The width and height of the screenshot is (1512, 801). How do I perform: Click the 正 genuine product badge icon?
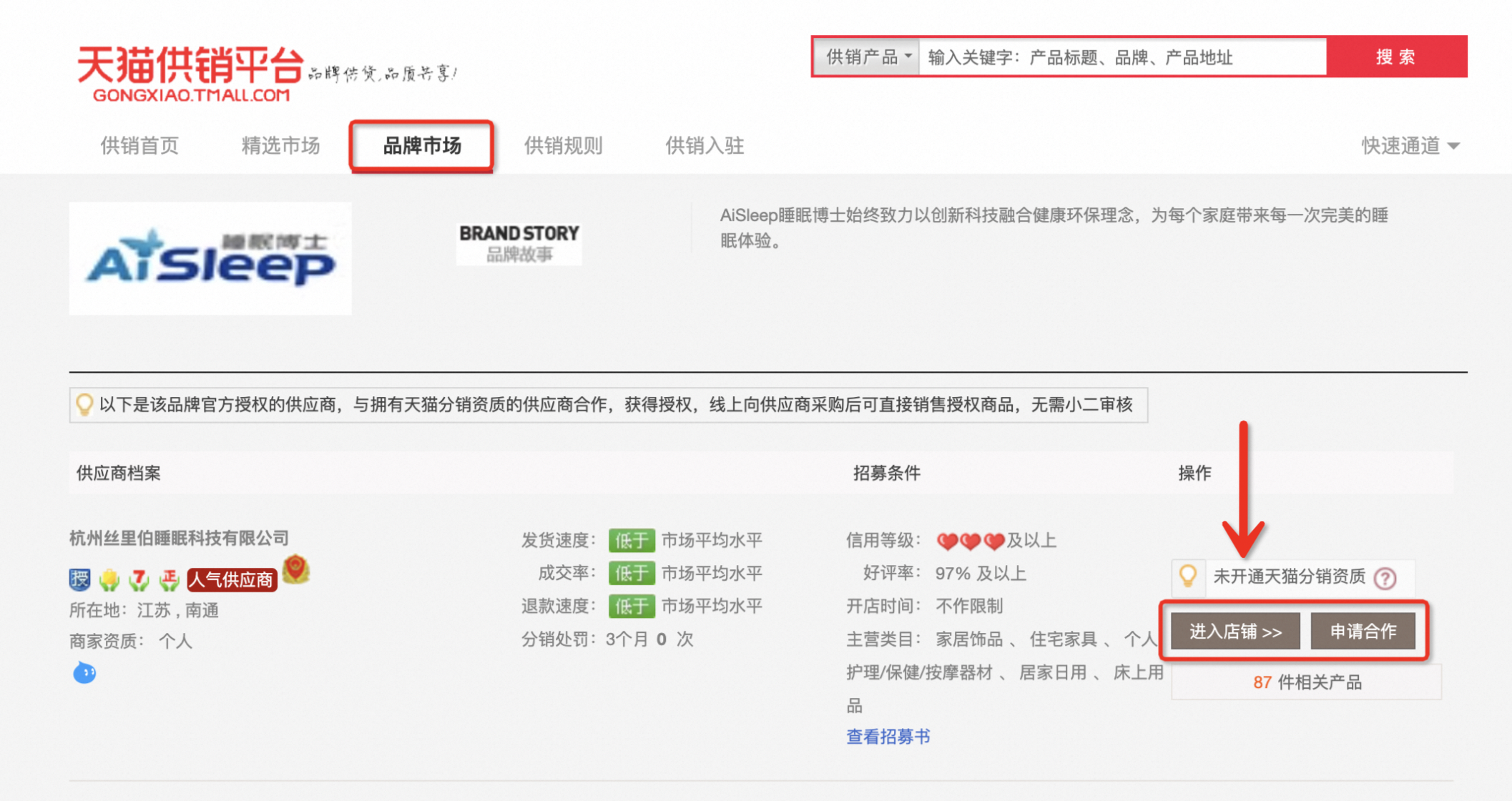(x=170, y=579)
